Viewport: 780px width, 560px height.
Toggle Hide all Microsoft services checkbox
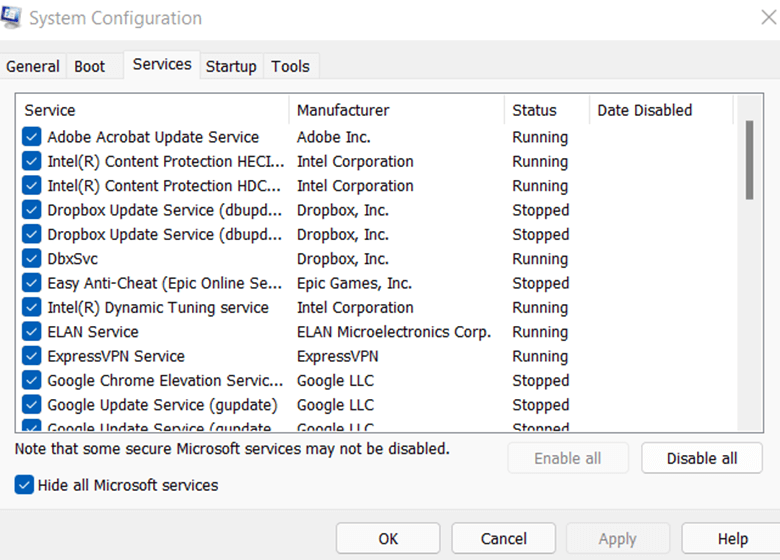click(x=24, y=485)
